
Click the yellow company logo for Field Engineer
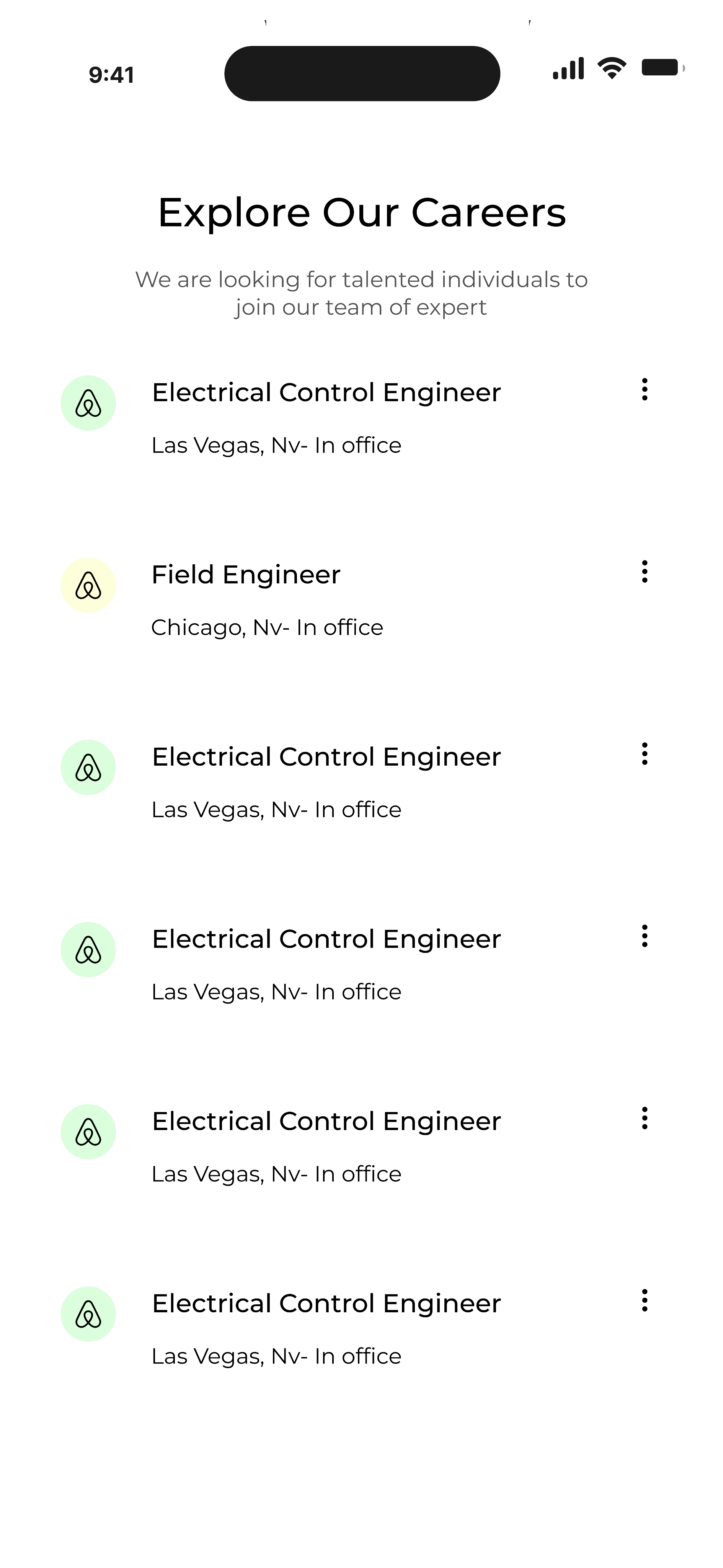click(x=88, y=585)
